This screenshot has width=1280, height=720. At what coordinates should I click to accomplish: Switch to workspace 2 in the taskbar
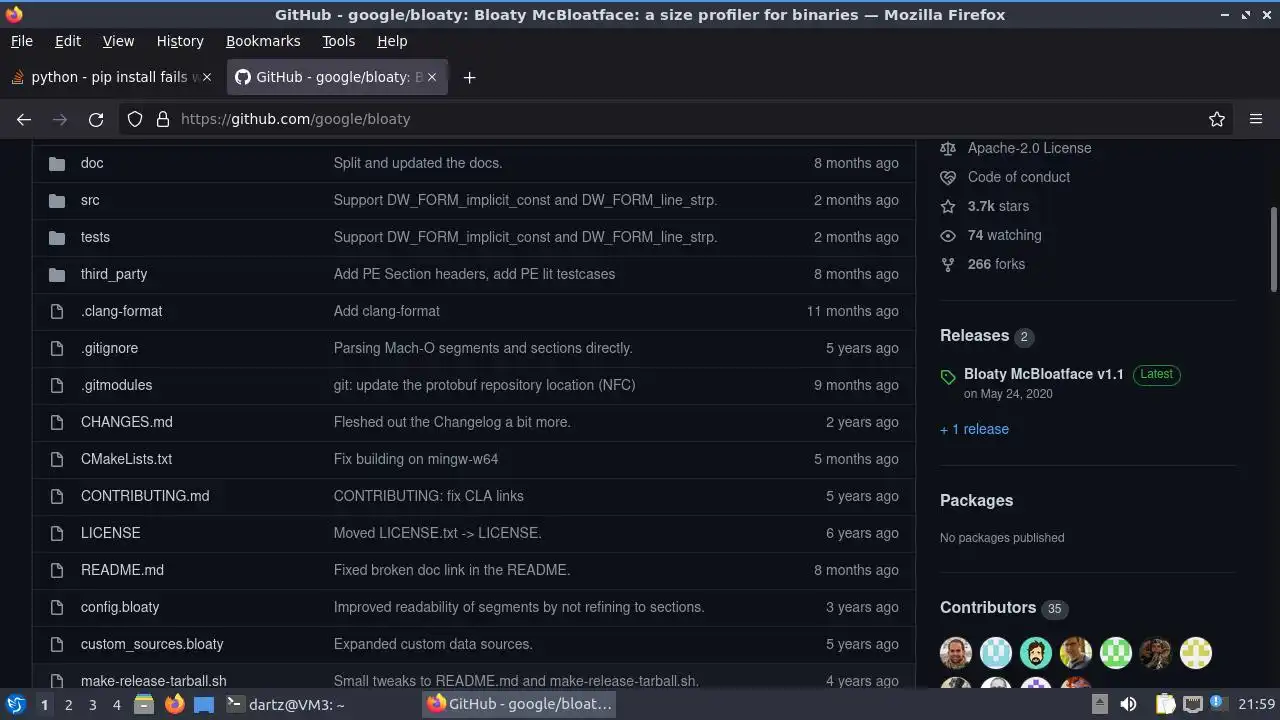pos(68,704)
